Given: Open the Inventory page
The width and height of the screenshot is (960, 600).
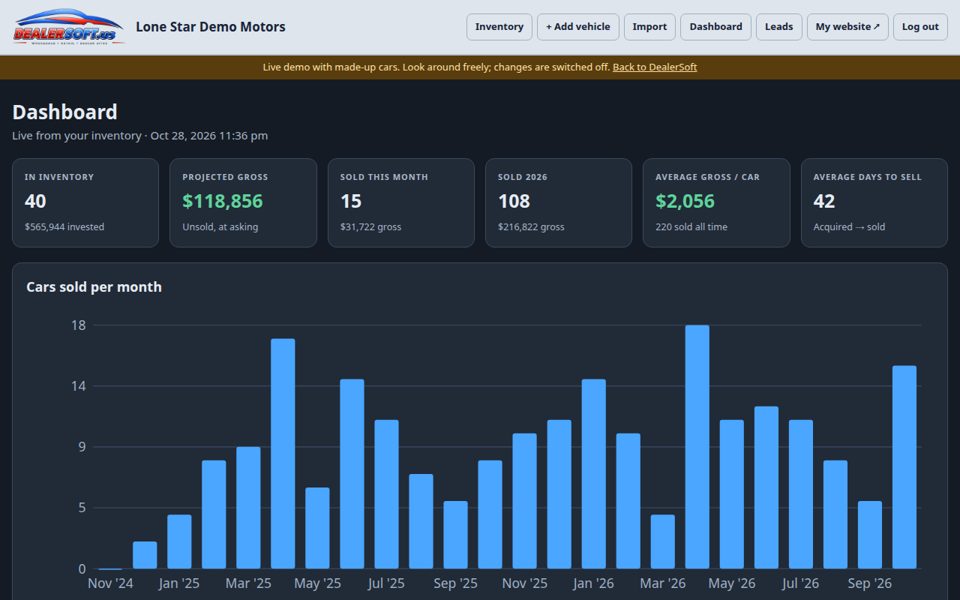Looking at the screenshot, I should 499,27.
